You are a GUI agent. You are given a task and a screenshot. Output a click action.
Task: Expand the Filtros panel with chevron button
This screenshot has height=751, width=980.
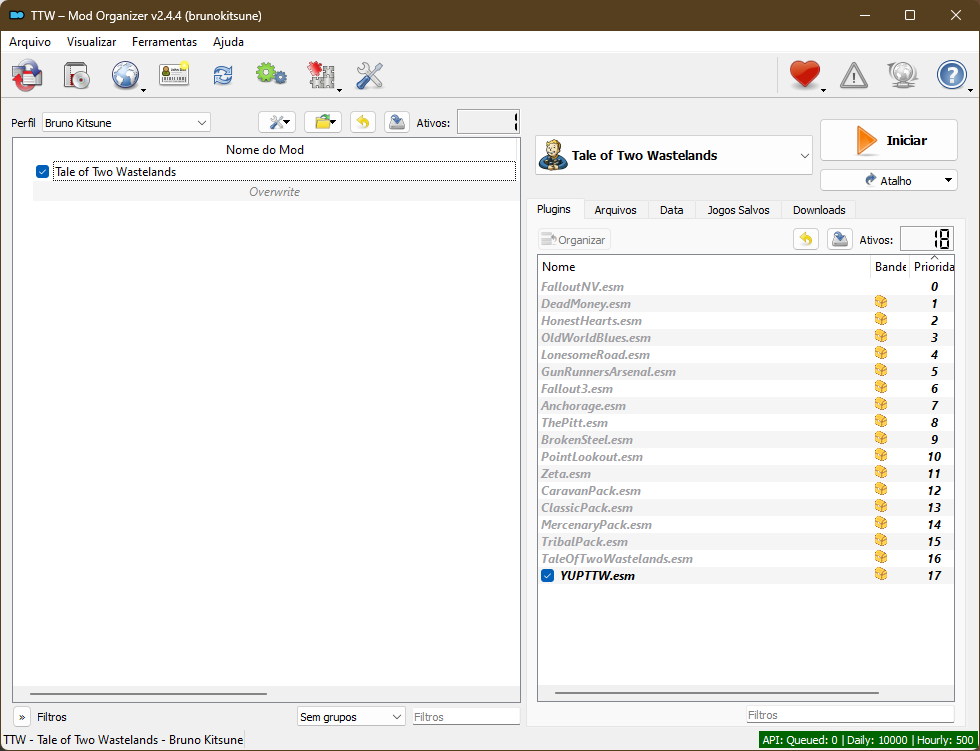(x=22, y=717)
